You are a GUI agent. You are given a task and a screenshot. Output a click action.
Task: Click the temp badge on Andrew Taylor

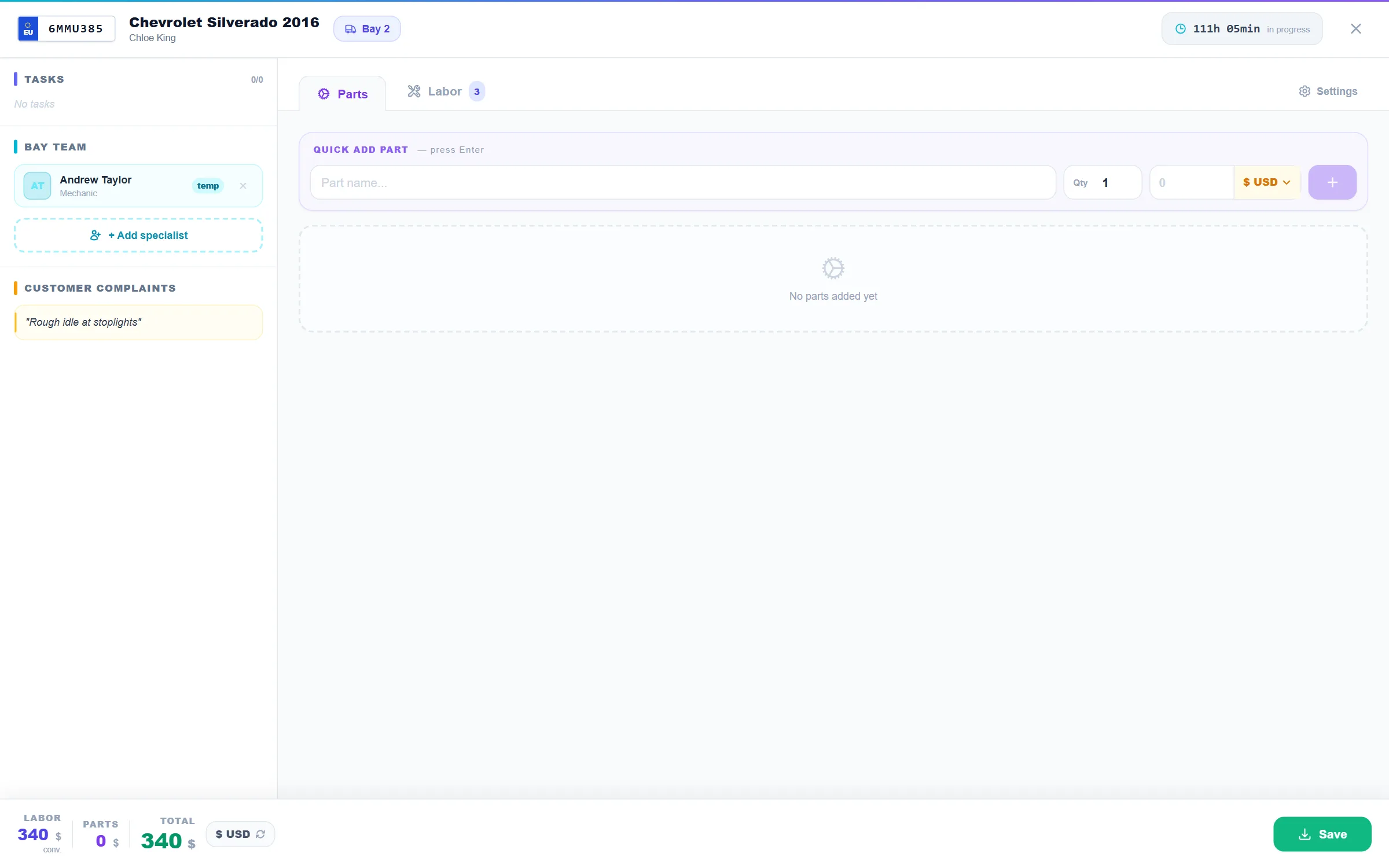[x=208, y=186]
